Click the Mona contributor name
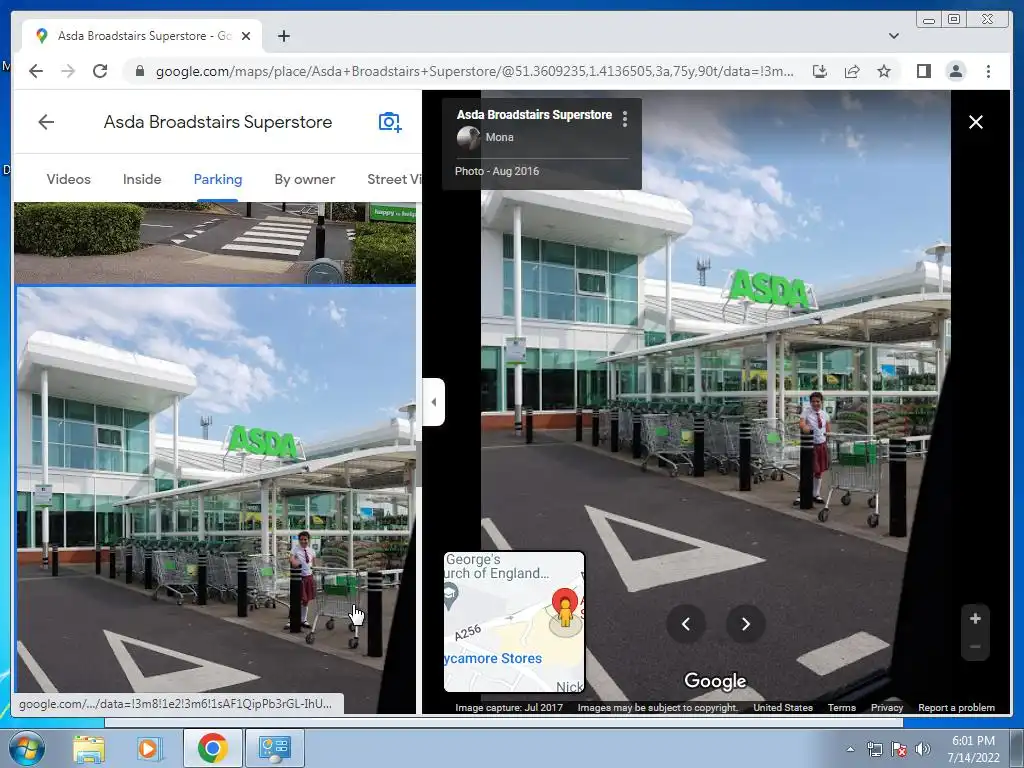The width and height of the screenshot is (1024, 768). click(x=500, y=137)
